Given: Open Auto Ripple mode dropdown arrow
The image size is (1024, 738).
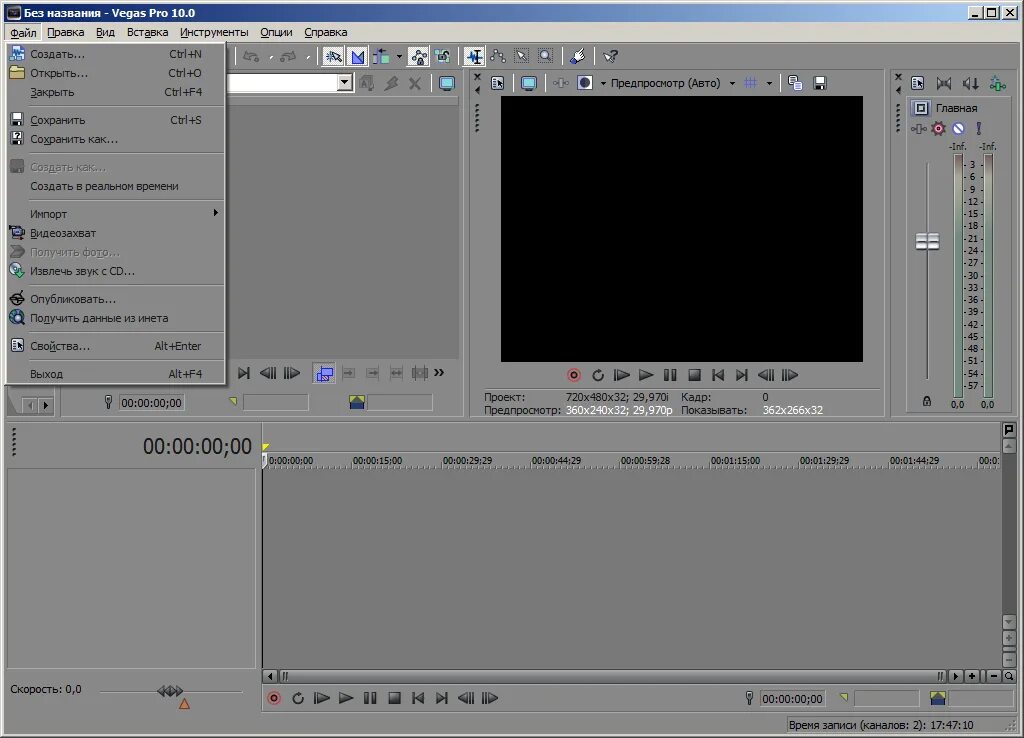Looking at the screenshot, I should pos(399,57).
